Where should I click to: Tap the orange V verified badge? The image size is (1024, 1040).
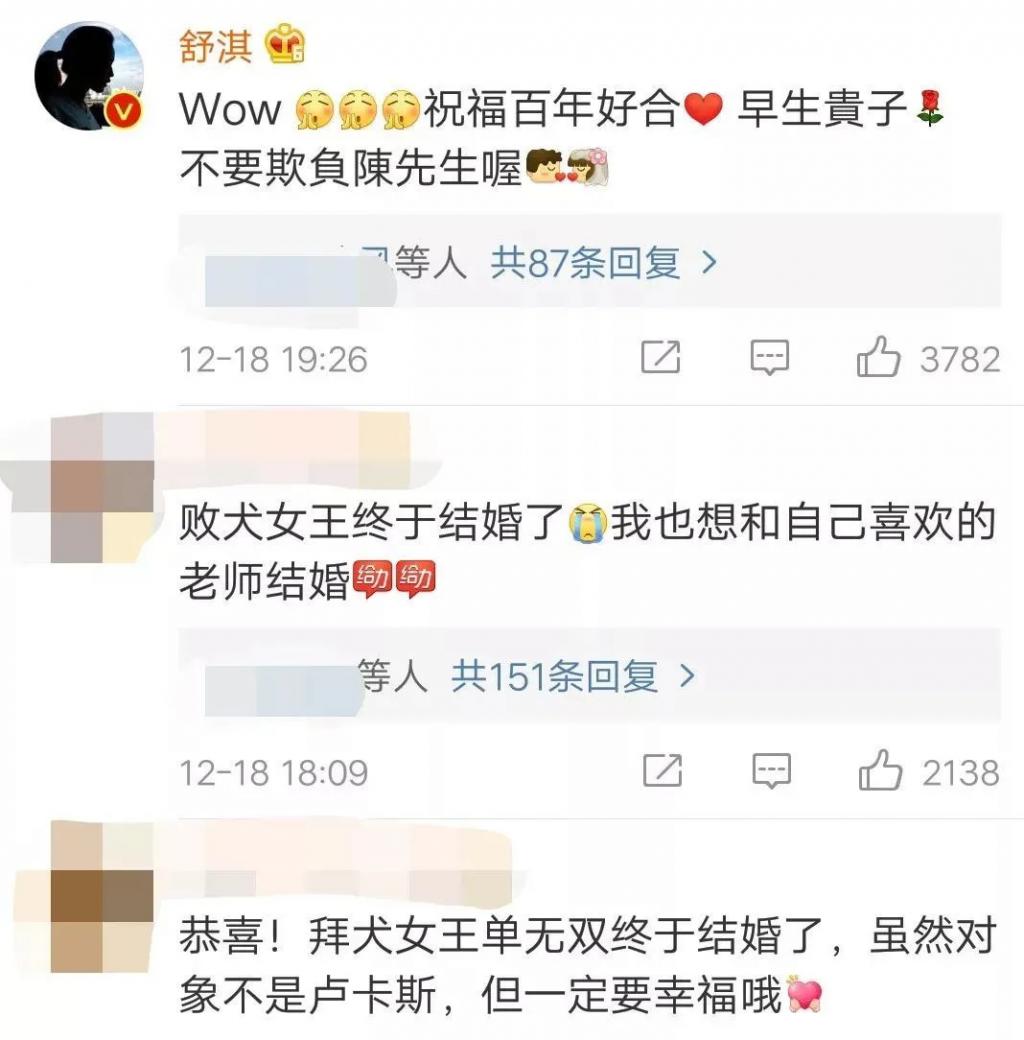(123, 111)
